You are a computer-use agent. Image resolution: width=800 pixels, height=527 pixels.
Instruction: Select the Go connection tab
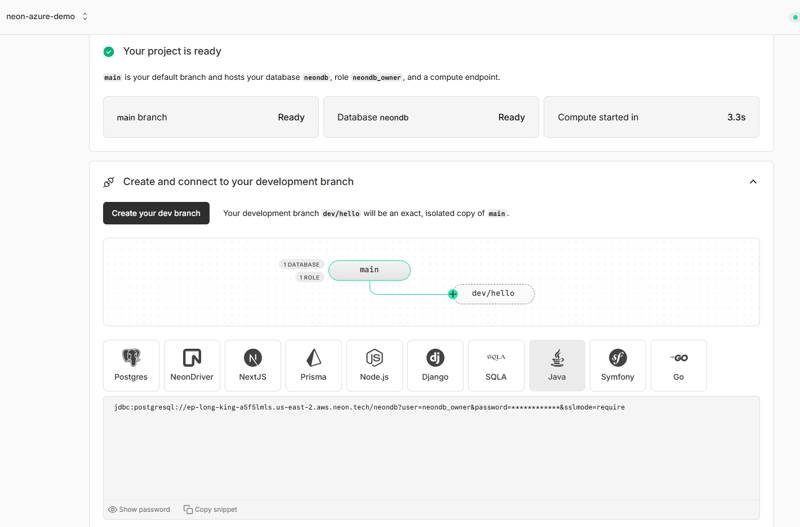pos(679,366)
